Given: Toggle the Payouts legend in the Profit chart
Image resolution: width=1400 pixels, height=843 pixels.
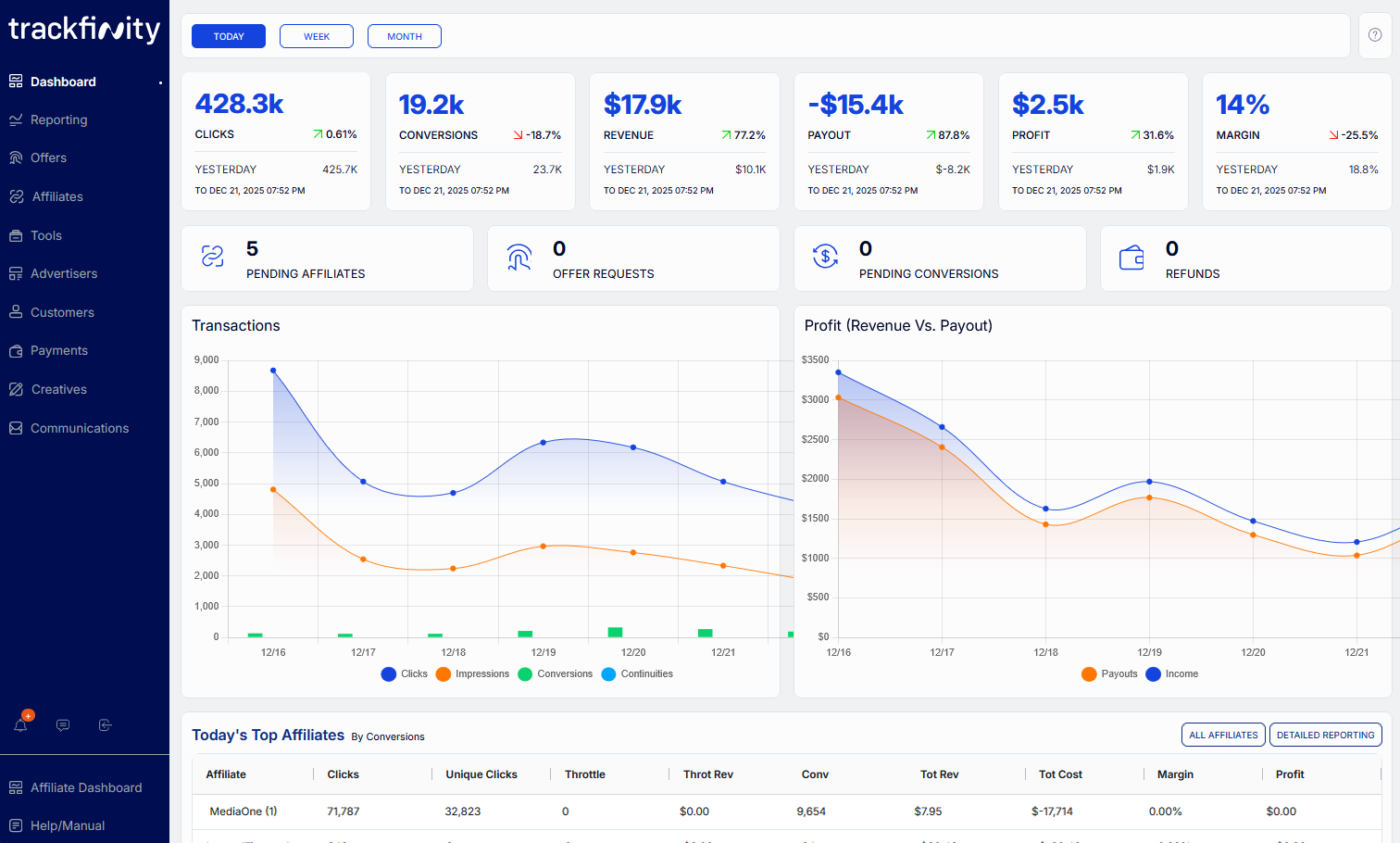Looking at the screenshot, I should click(1108, 673).
